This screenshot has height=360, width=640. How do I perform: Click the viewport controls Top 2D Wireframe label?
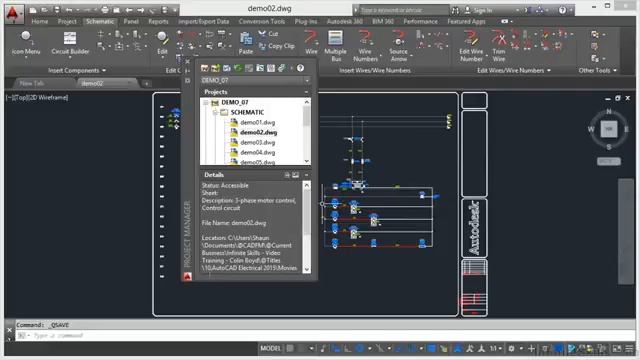(x=37, y=98)
